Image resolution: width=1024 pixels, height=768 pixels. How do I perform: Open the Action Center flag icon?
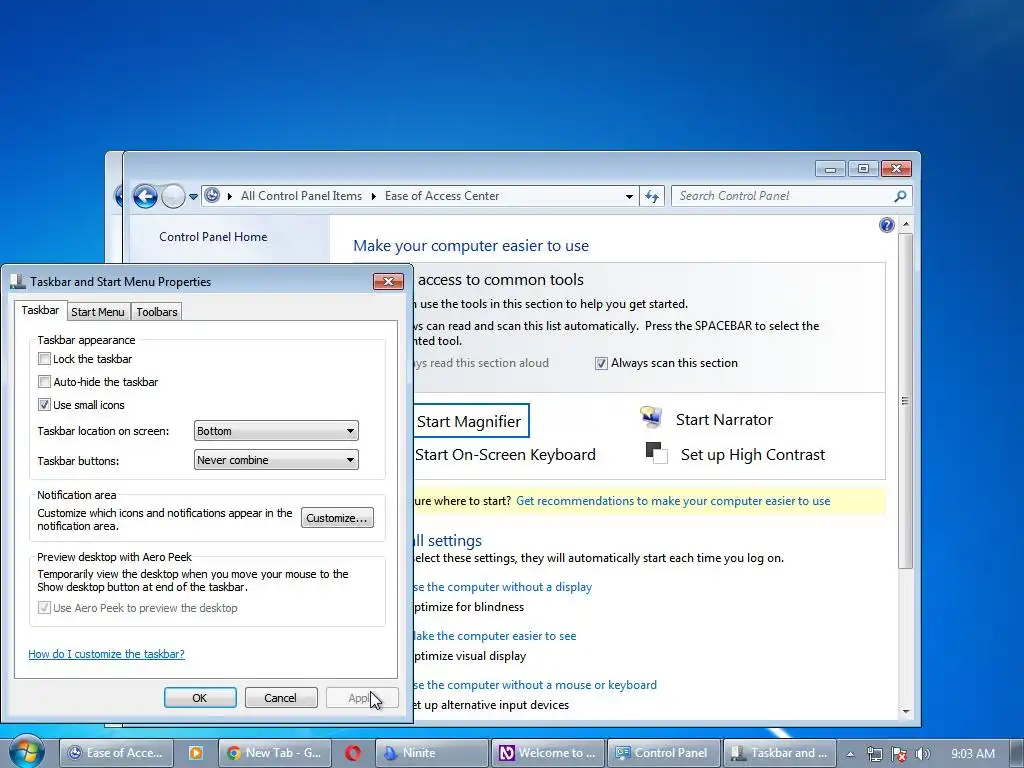899,754
